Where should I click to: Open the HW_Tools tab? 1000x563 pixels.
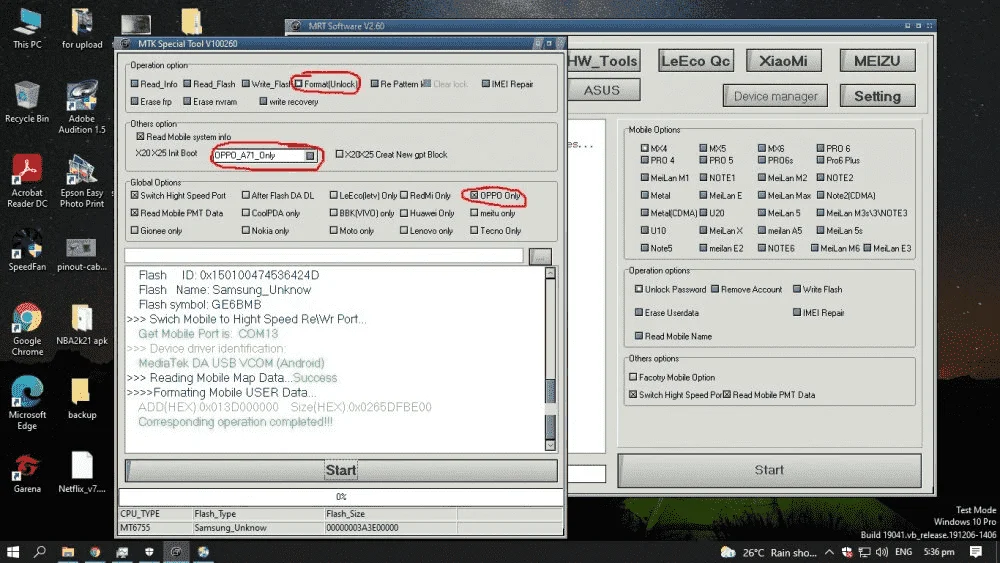[603, 61]
